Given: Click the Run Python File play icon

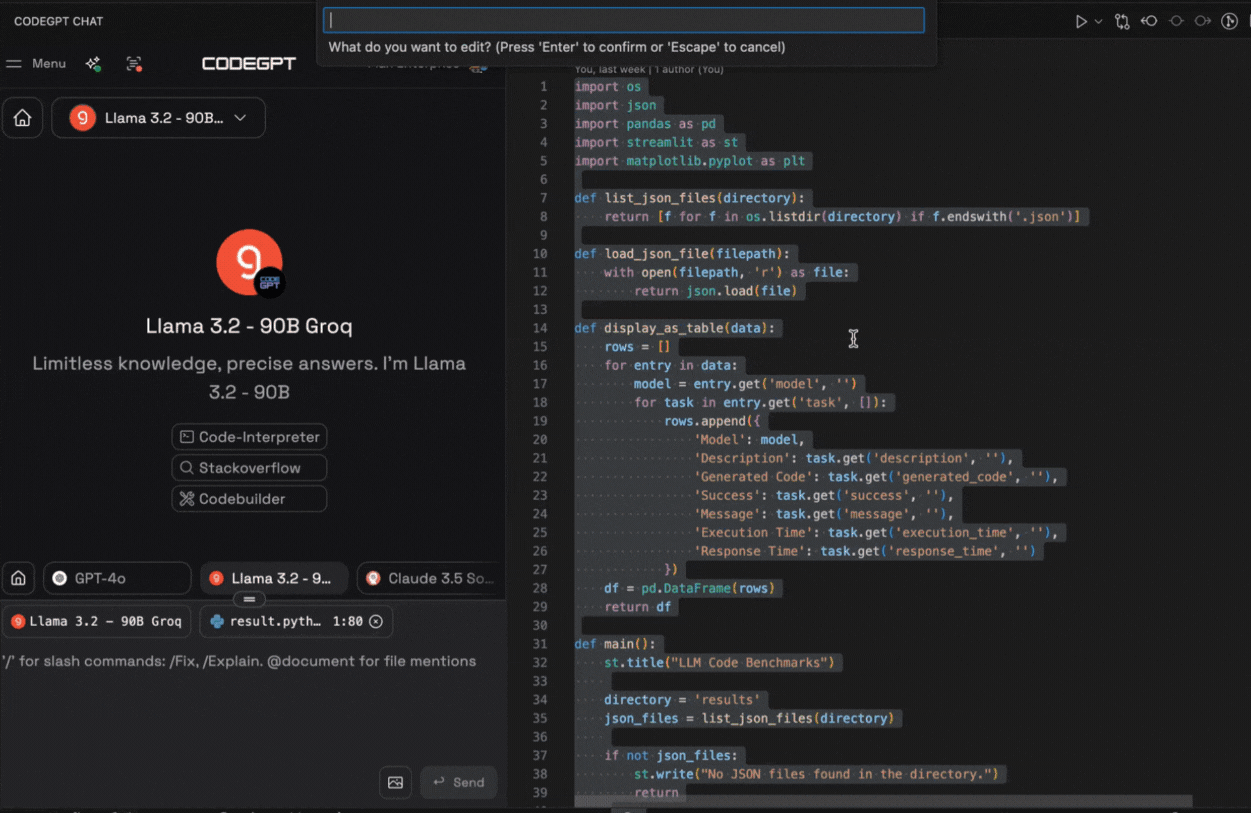Looking at the screenshot, I should point(1081,21).
